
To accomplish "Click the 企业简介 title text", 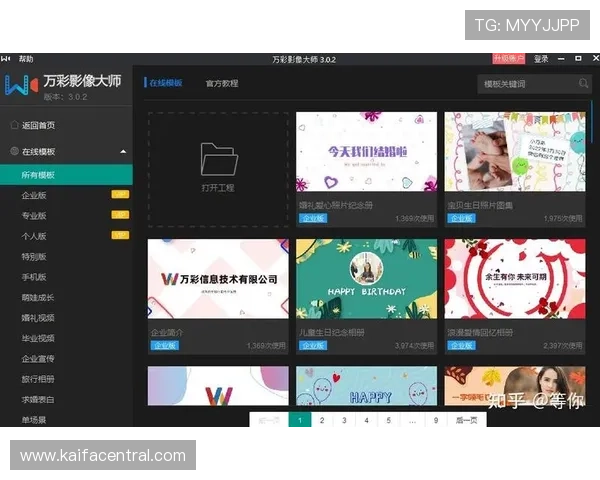I will click(x=167, y=332).
